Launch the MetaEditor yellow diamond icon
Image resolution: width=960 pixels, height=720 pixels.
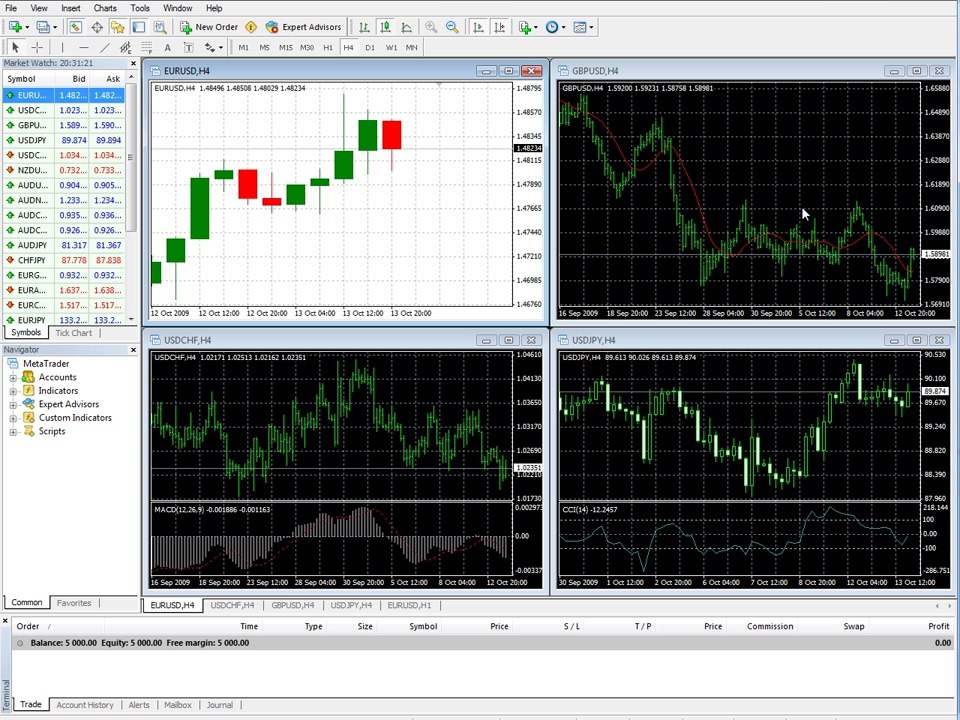[251, 27]
